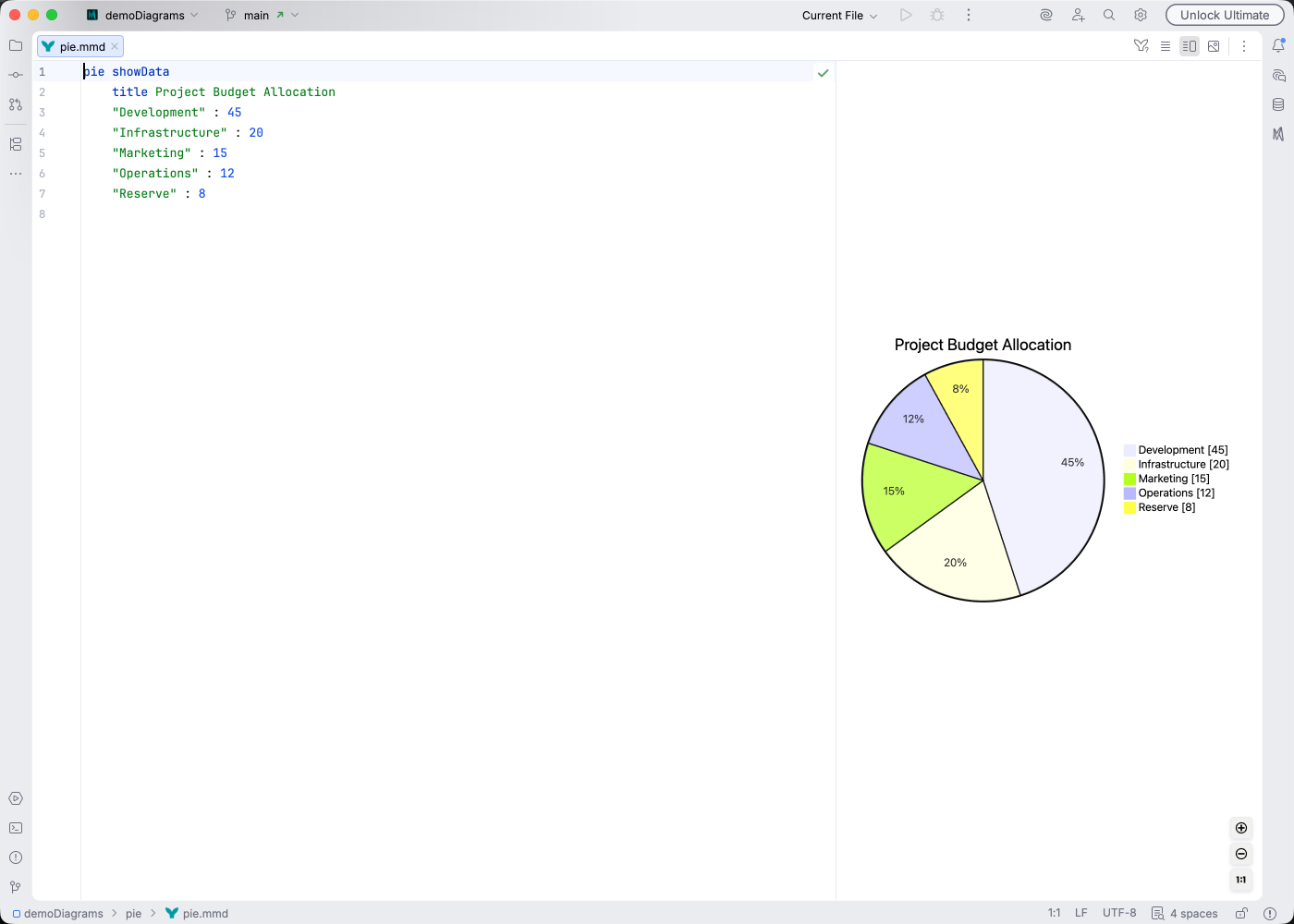Click pie in the breadcrumb bar
Image resolution: width=1294 pixels, height=924 pixels.
(x=134, y=913)
